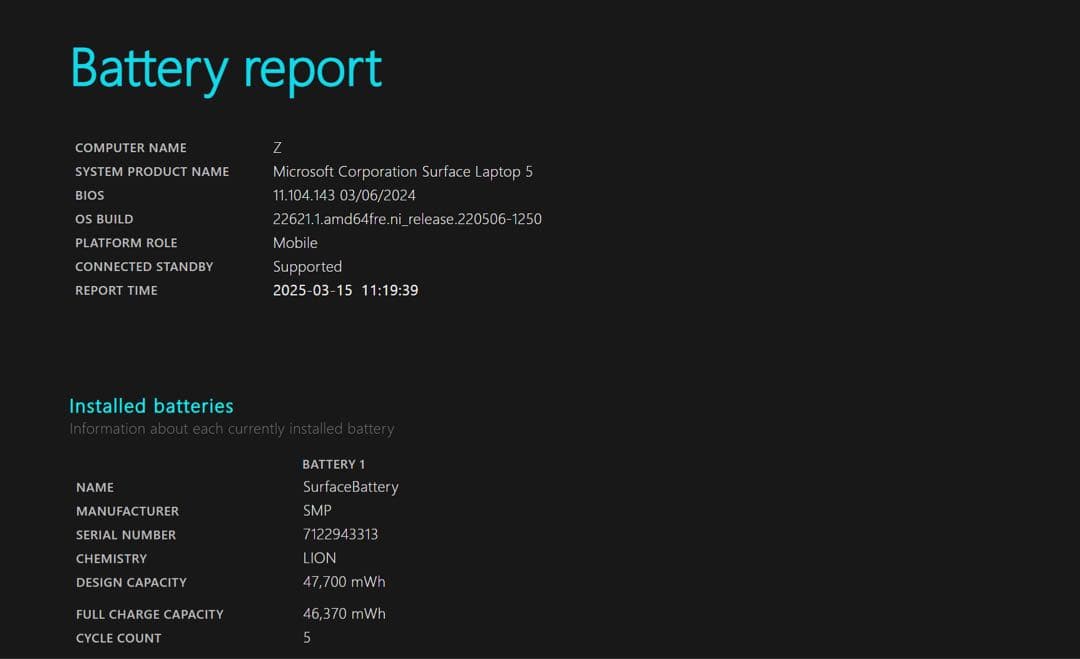This screenshot has height=659, width=1080.
Task: Click the Battery report title
Action: click(x=224, y=67)
